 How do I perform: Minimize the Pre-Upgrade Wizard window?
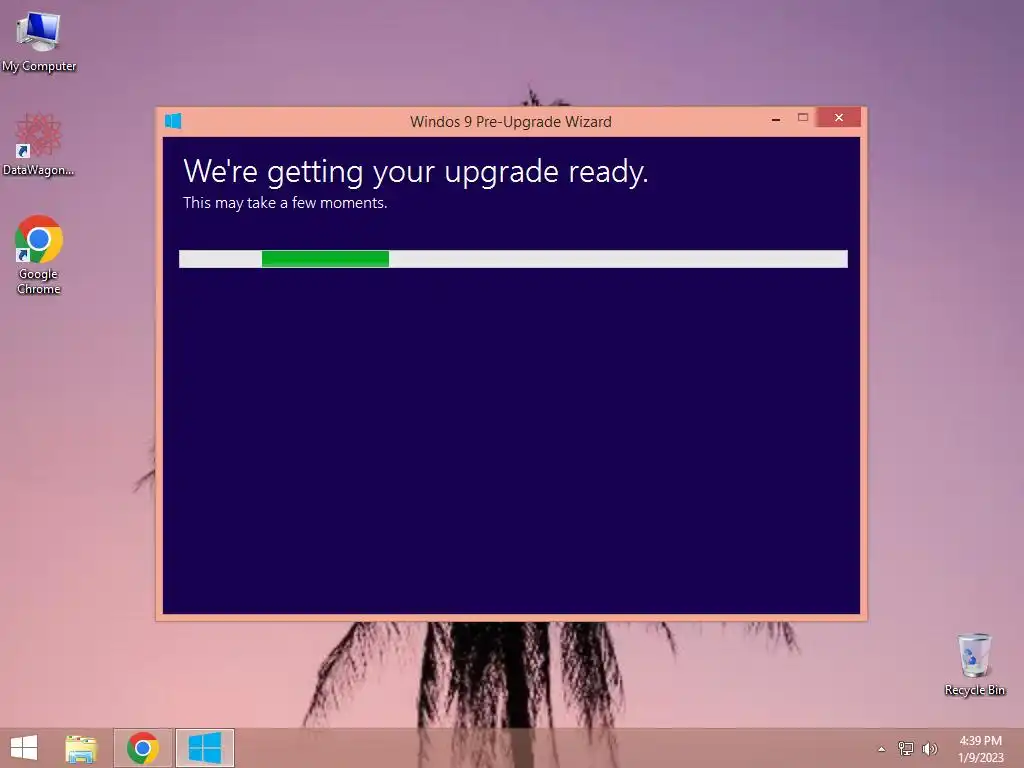pyautogui.click(x=776, y=119)
